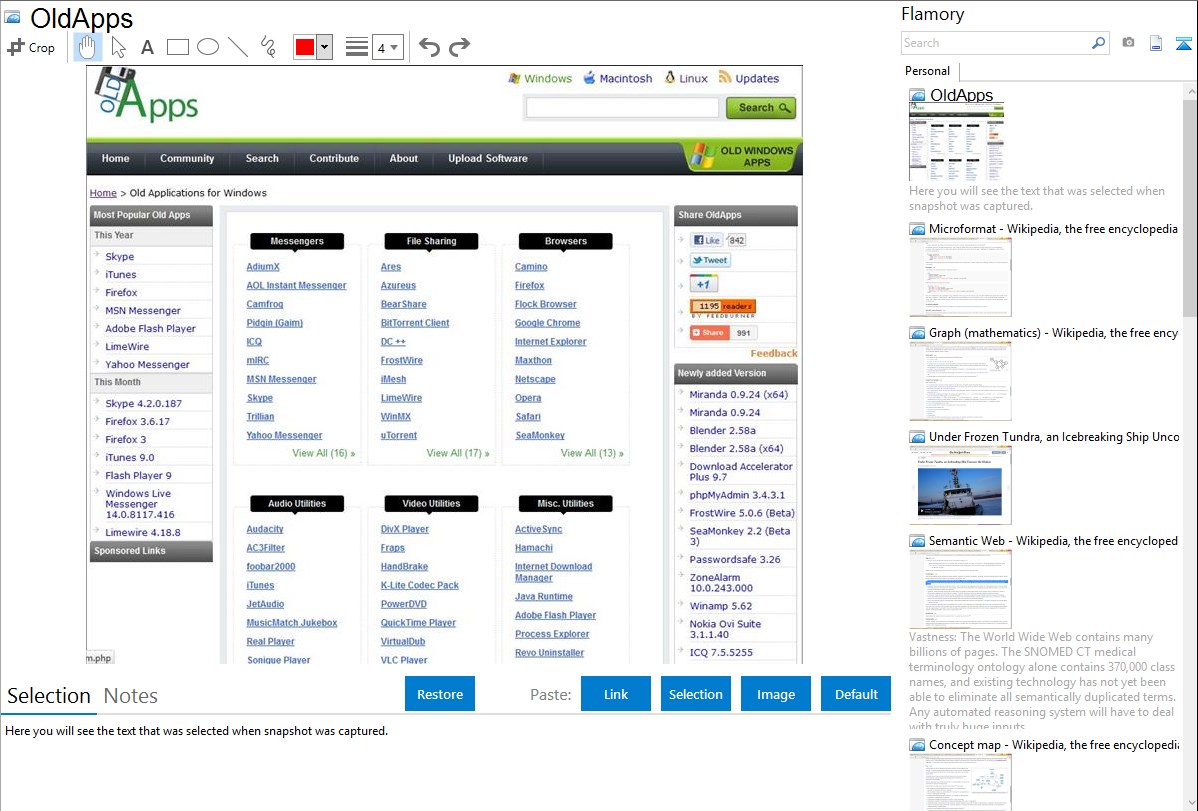The width and height of the screenshot is (1198, 811).
Task: Click the Home breadcrumb link
Action: point(103,193)
